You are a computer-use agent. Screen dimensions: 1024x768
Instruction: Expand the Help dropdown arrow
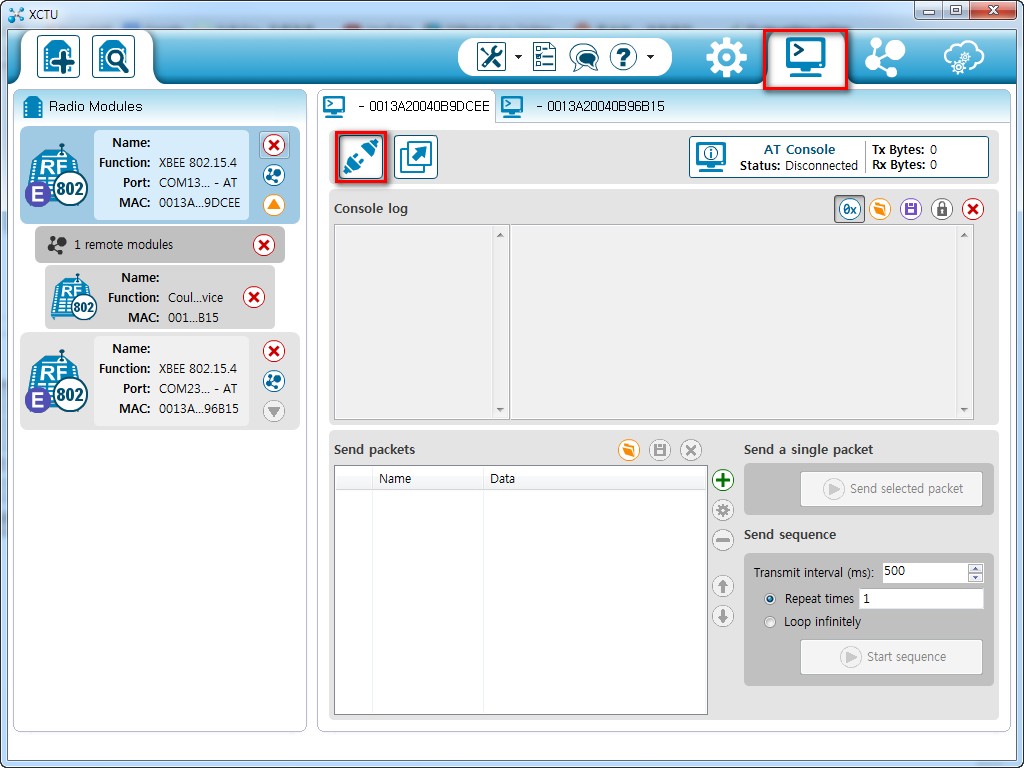point(650,57)
